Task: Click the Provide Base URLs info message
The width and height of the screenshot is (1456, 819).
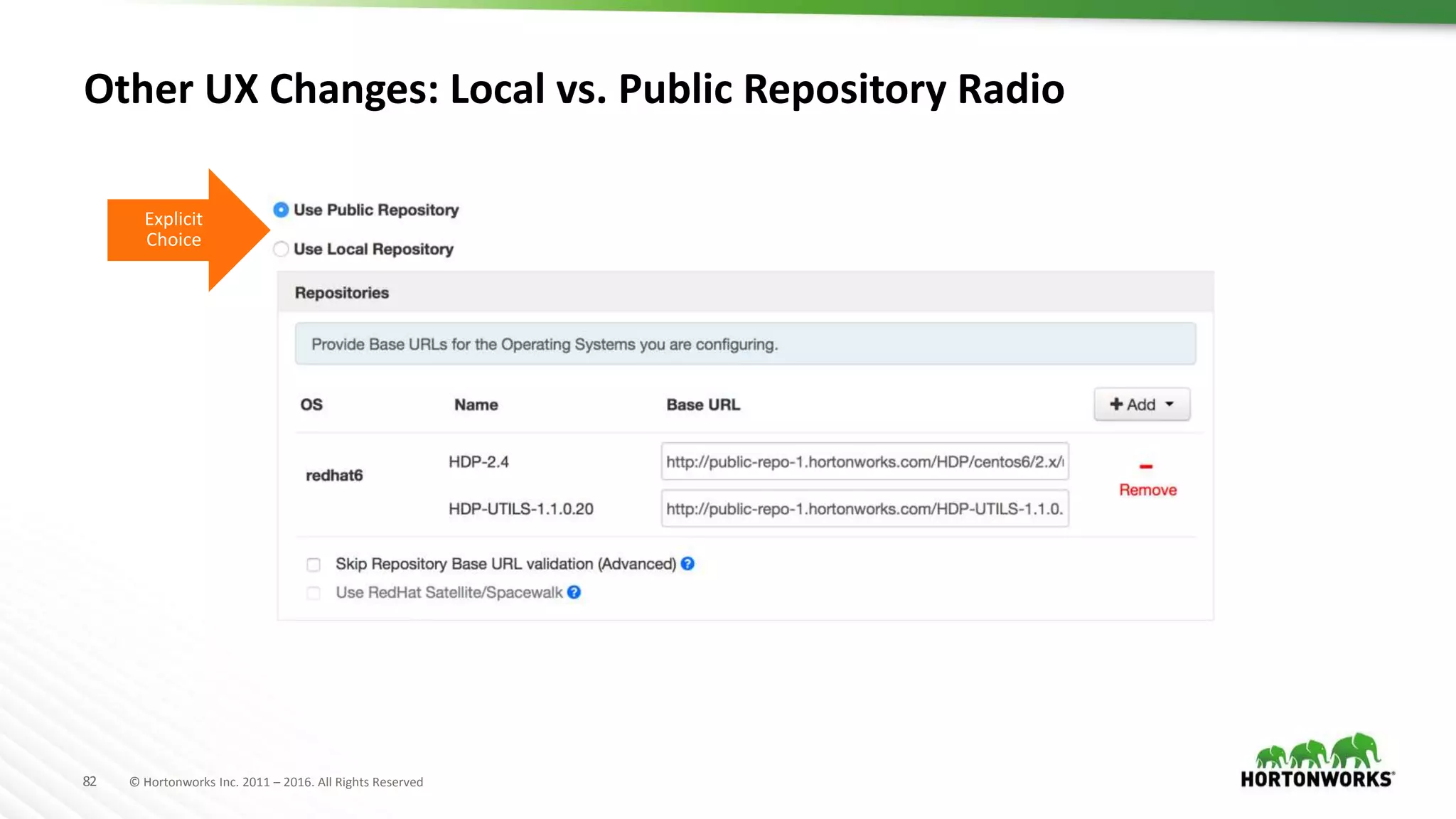Action: (745, 344)
